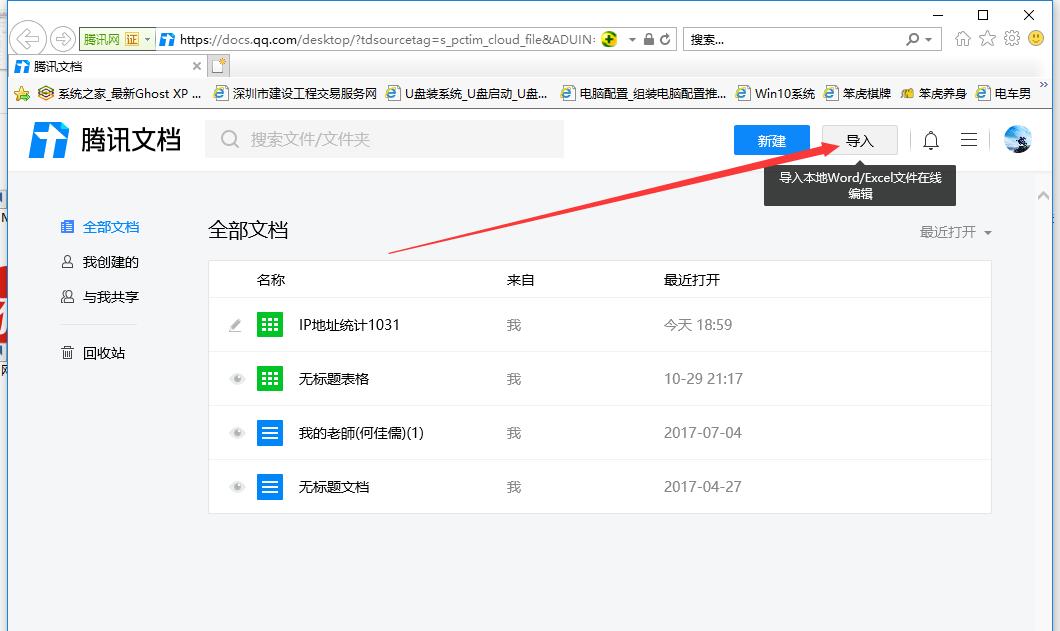This screenshot has height=631, width=1060.
Task: Click the 导入 import button
Action: click(x=859, y=141)
